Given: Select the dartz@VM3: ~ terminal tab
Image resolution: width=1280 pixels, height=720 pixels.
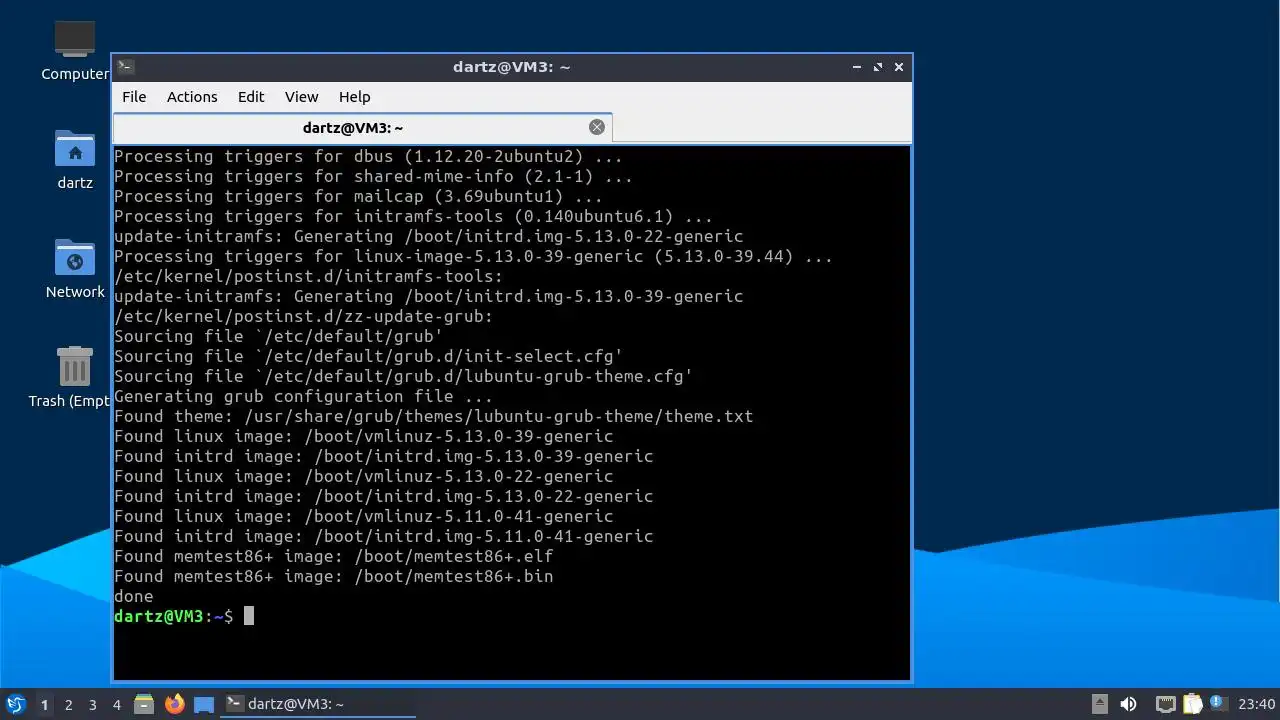Looking at the screenshot, I should (362, 127).
